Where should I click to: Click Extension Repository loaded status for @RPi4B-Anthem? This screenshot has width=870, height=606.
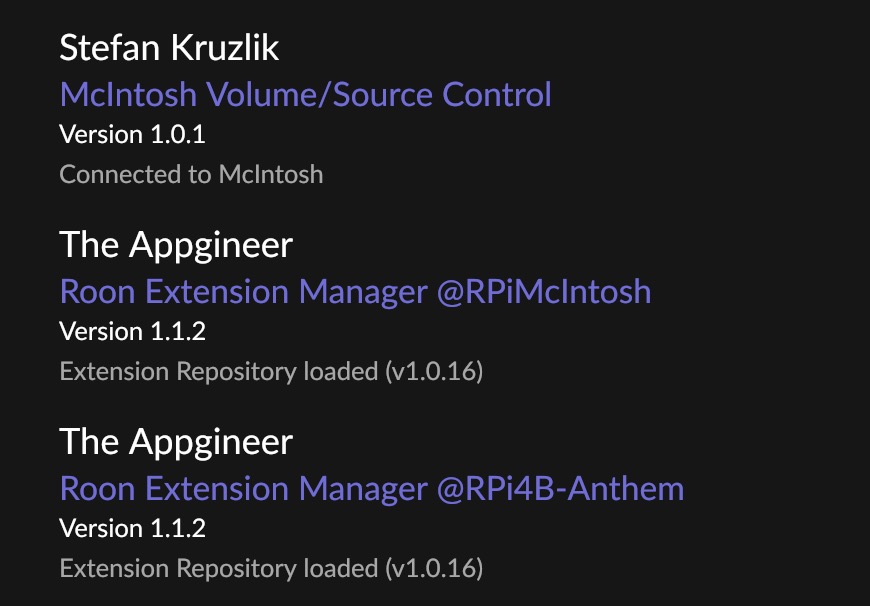pyautogui.click(x=271, y=568)
